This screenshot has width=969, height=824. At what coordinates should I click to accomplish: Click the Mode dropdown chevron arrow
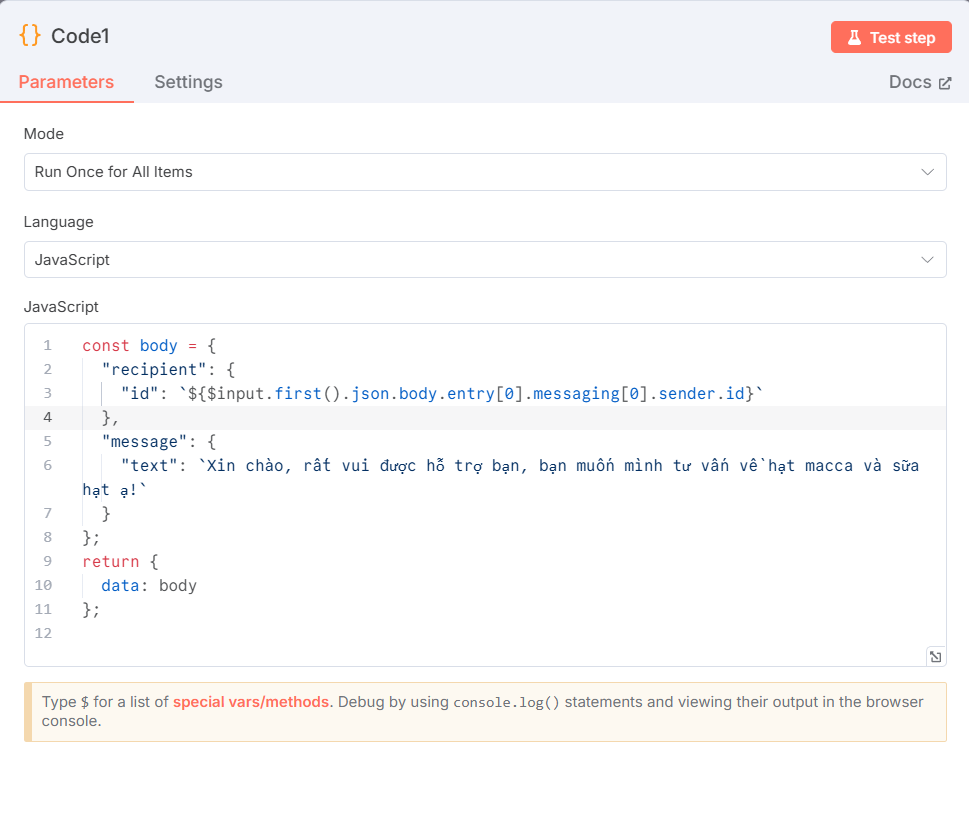coord(927,172)
